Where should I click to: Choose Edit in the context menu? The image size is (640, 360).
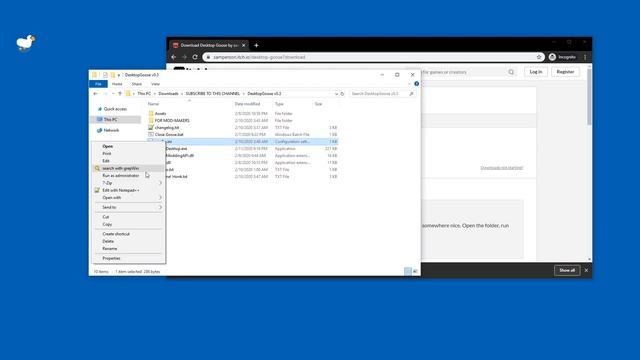coord(106,161)
